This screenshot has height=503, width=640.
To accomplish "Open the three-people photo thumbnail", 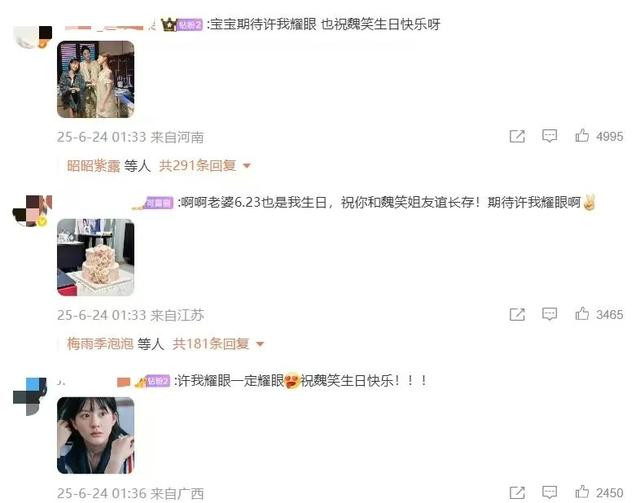I will coord(96,79).
